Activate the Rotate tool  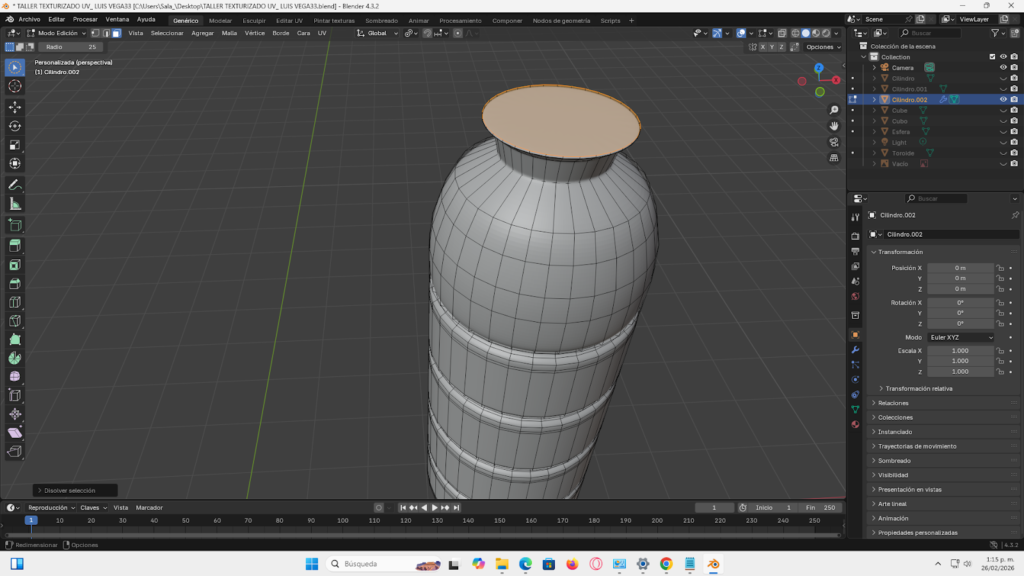point(14,125)
